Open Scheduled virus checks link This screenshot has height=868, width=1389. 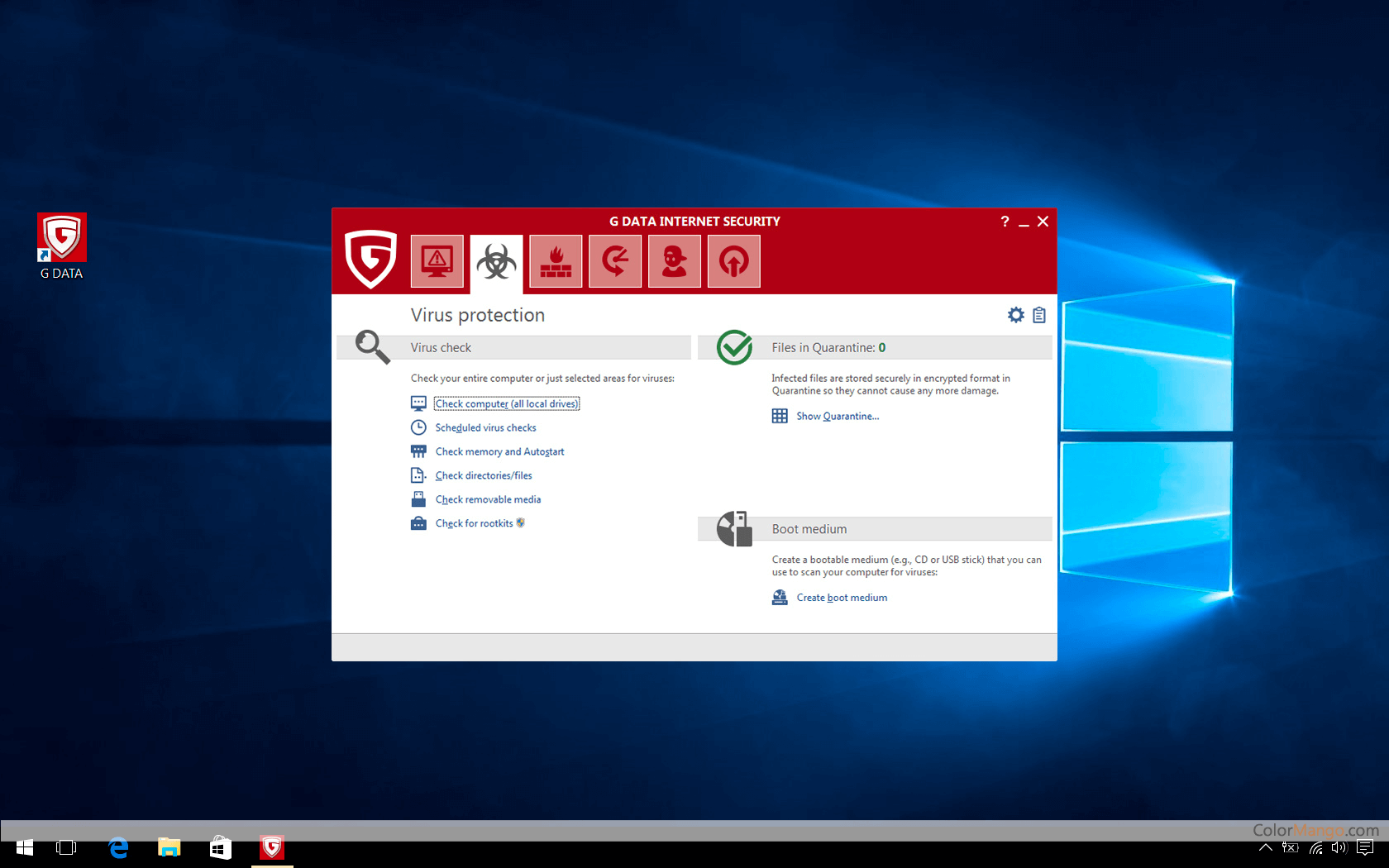click(x=485, y=427)
